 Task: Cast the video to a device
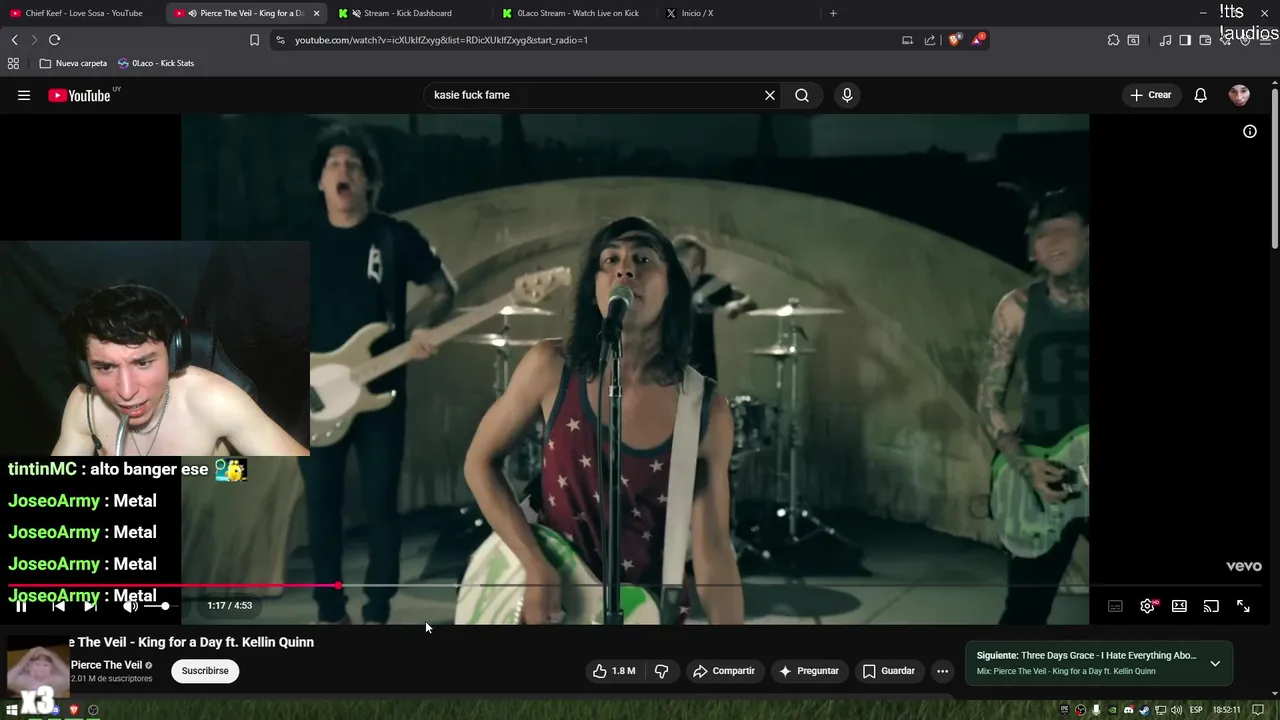point(1211,606)
